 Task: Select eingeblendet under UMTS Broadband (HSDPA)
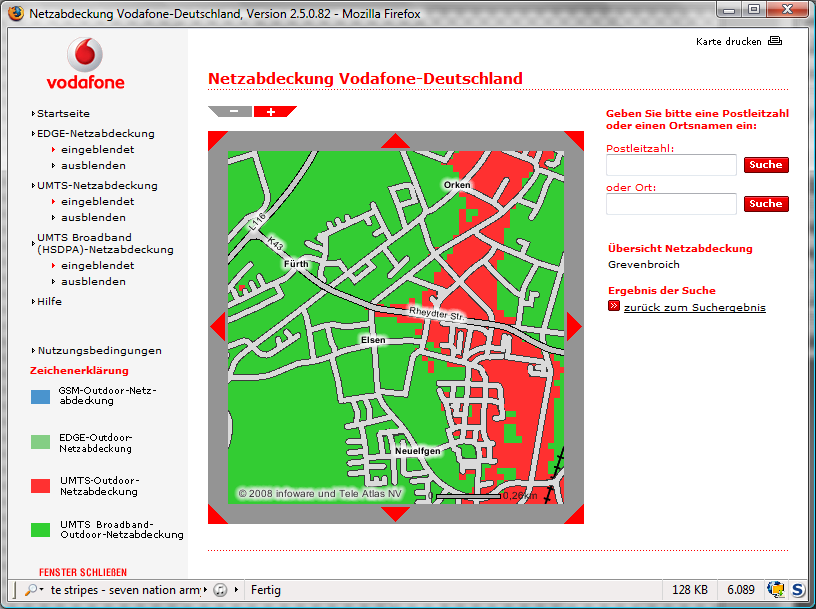point(97,265)
